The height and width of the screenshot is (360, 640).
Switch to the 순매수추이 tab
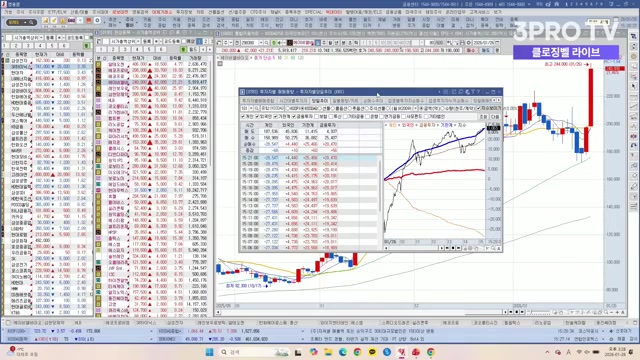click(x=373, y=100)
